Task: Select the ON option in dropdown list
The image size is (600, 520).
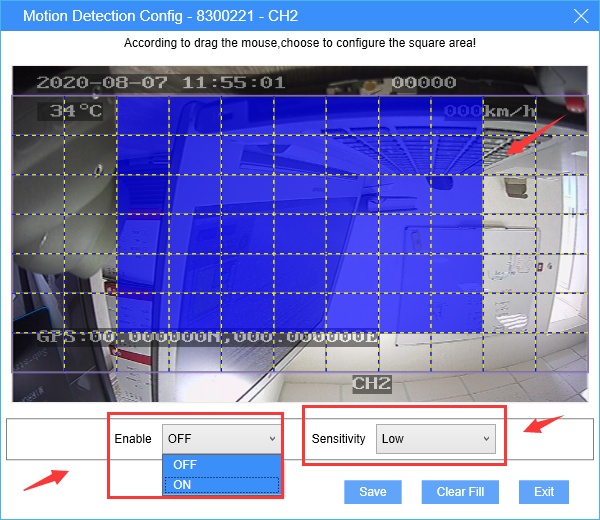Action: click(x=222, y=485)
